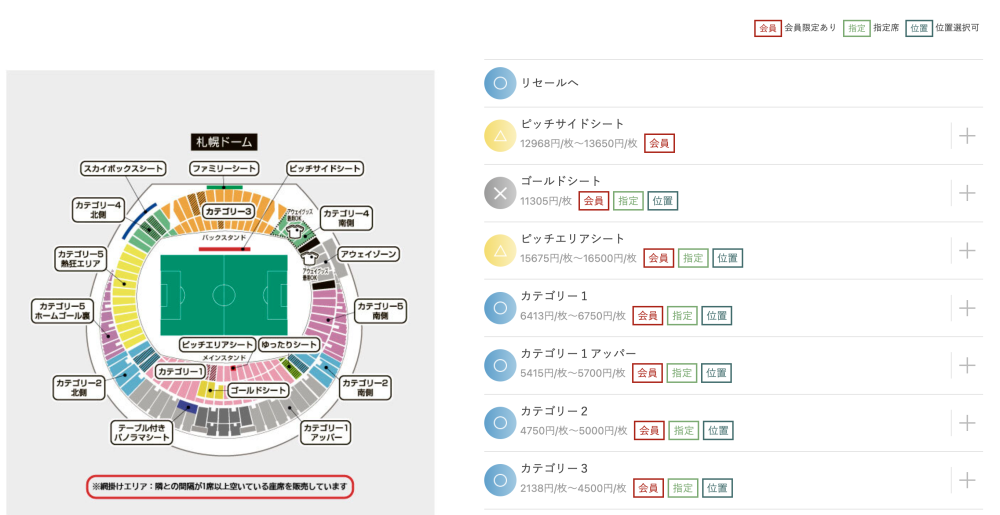Click the blue circle icon for カテゴリー3
Viewport: 1000px width, 515px height.
500,480
